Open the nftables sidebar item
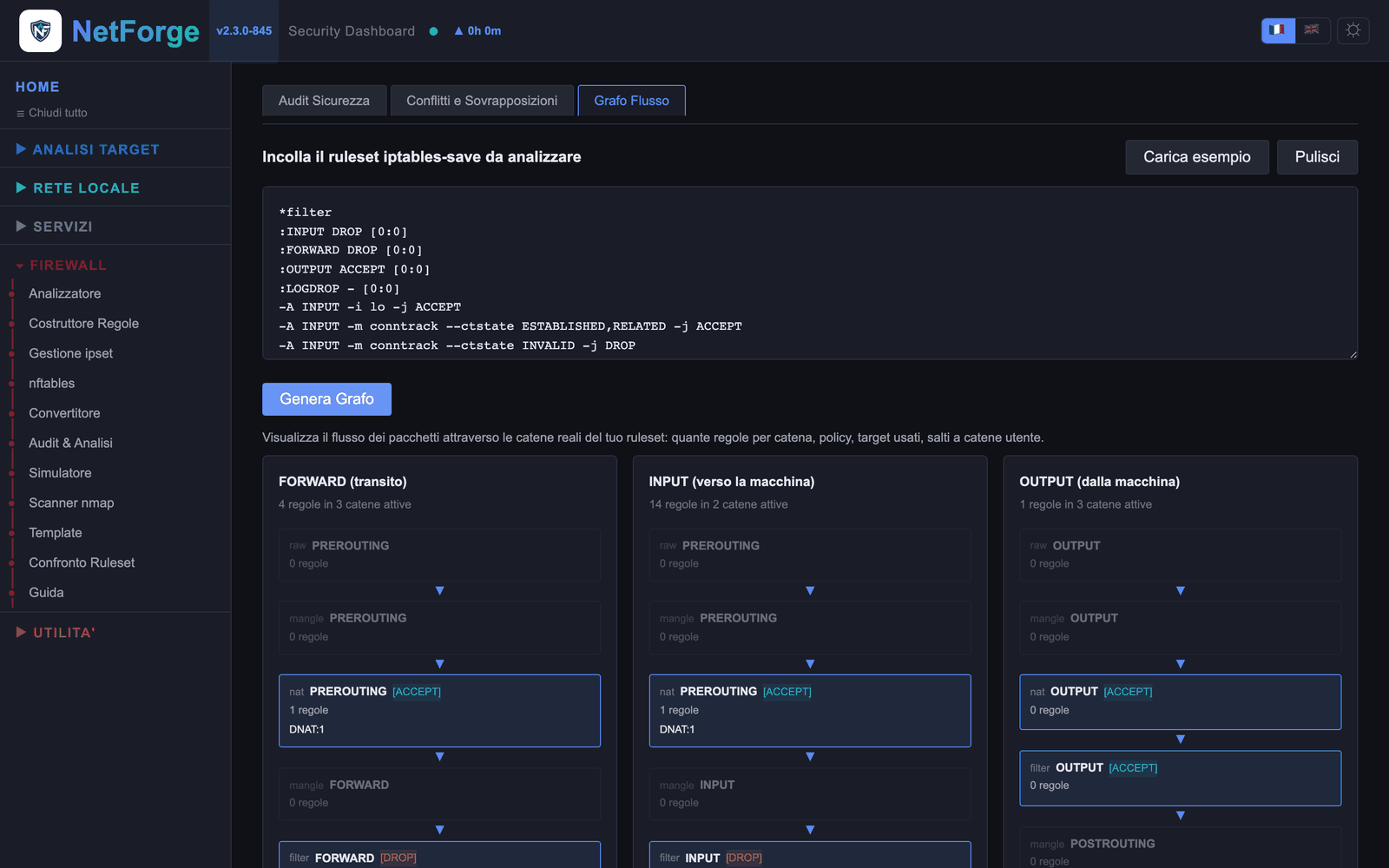Screen dimensions: 1389x868 [52, 384]
